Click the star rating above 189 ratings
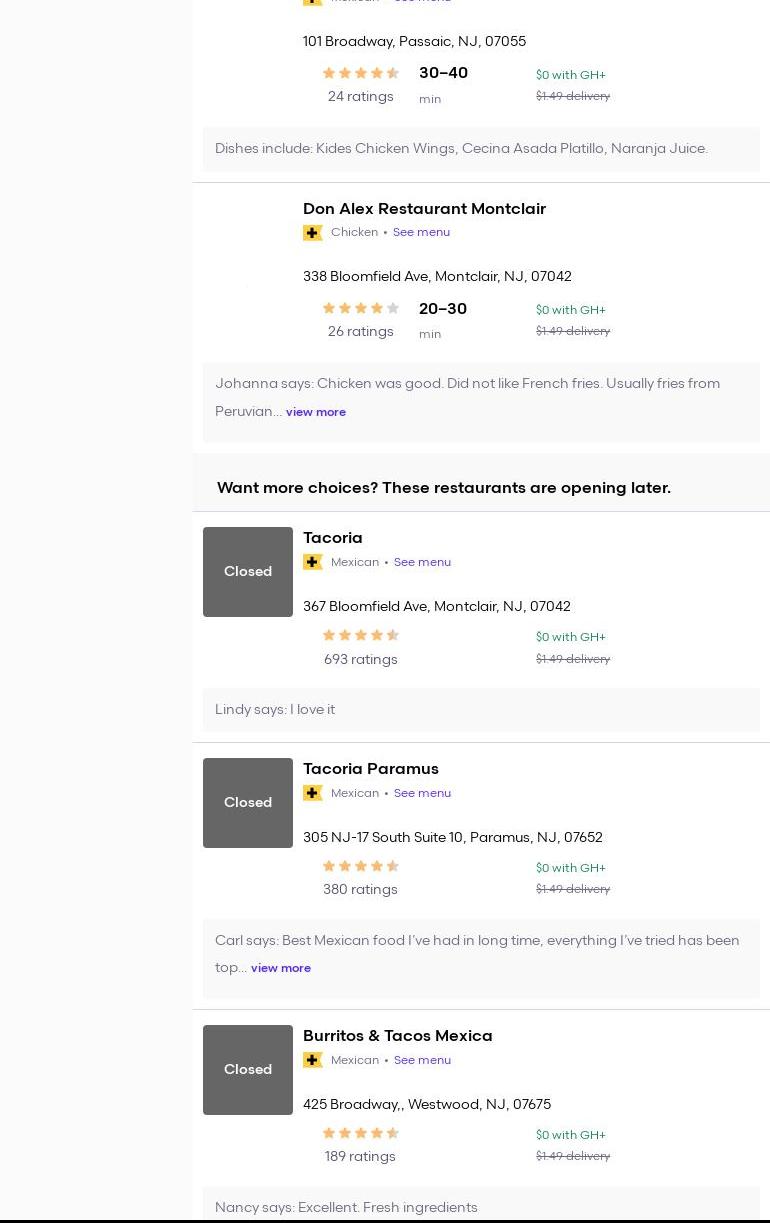This screenshot has width=770, height=1223. click(361, 1133)
